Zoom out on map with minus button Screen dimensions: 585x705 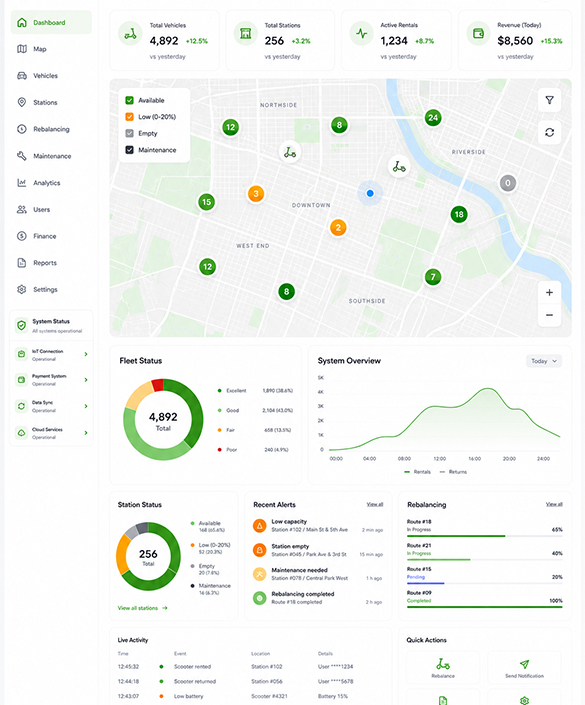(x=549, y=315)
